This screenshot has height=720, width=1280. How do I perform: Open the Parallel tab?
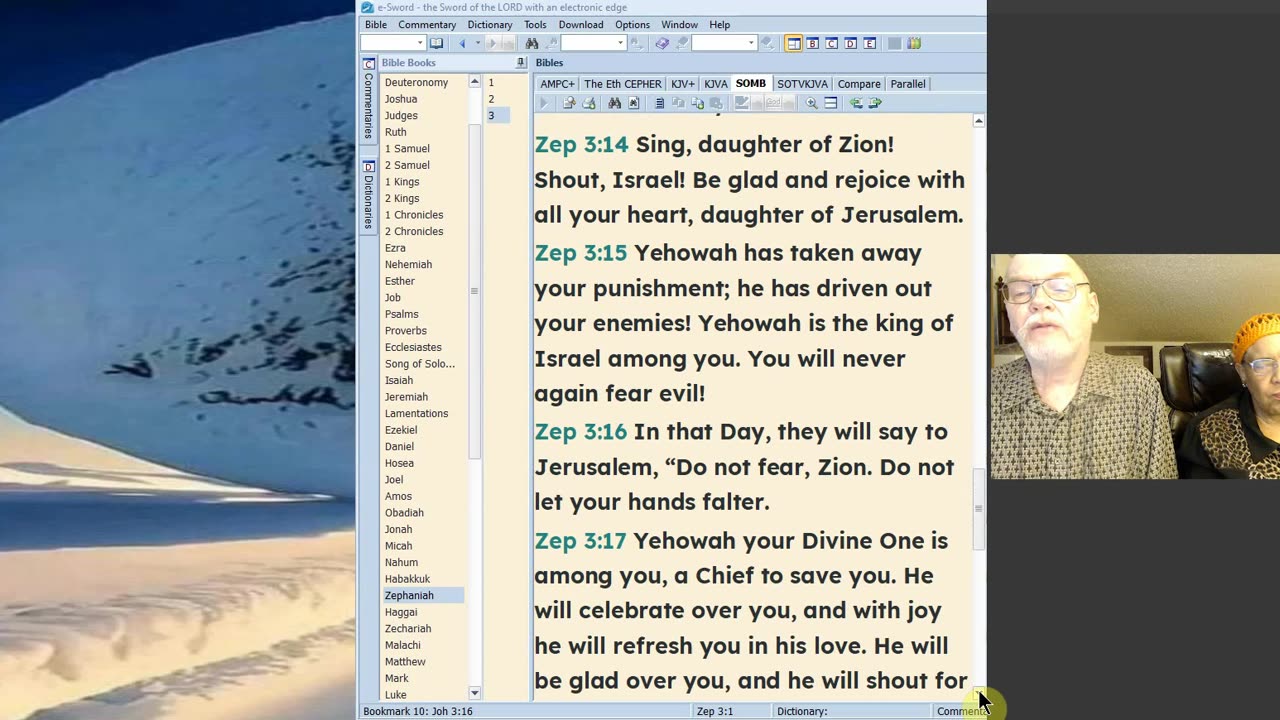pos(908,84)
